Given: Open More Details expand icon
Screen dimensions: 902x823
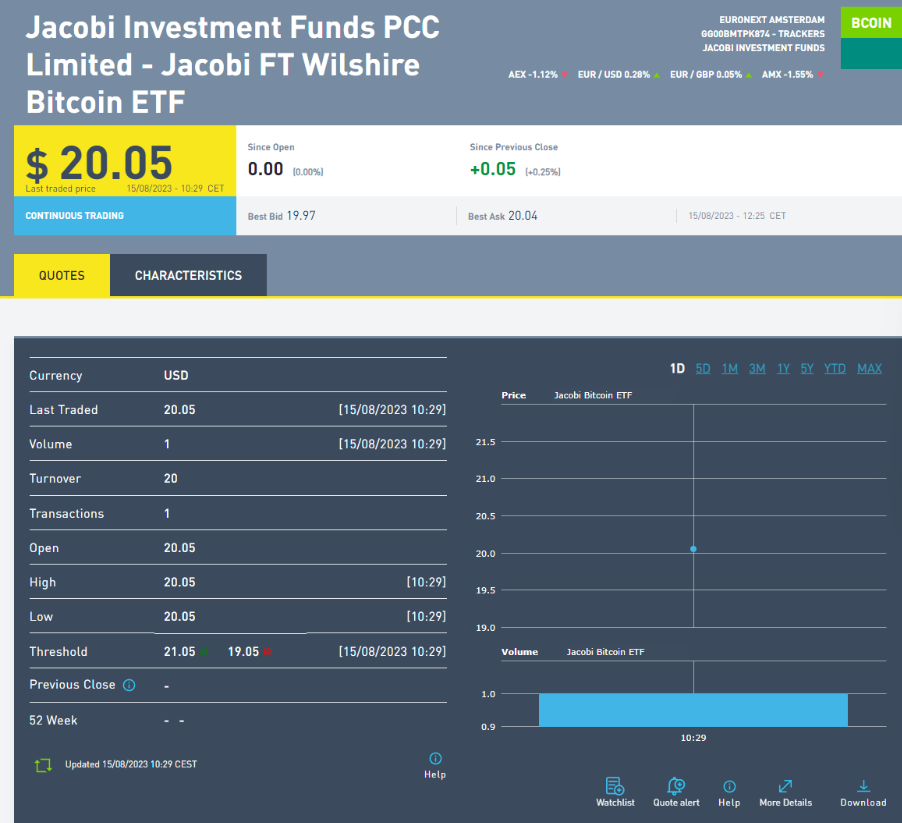Looking at the screenshot, I should pos(785,787).
